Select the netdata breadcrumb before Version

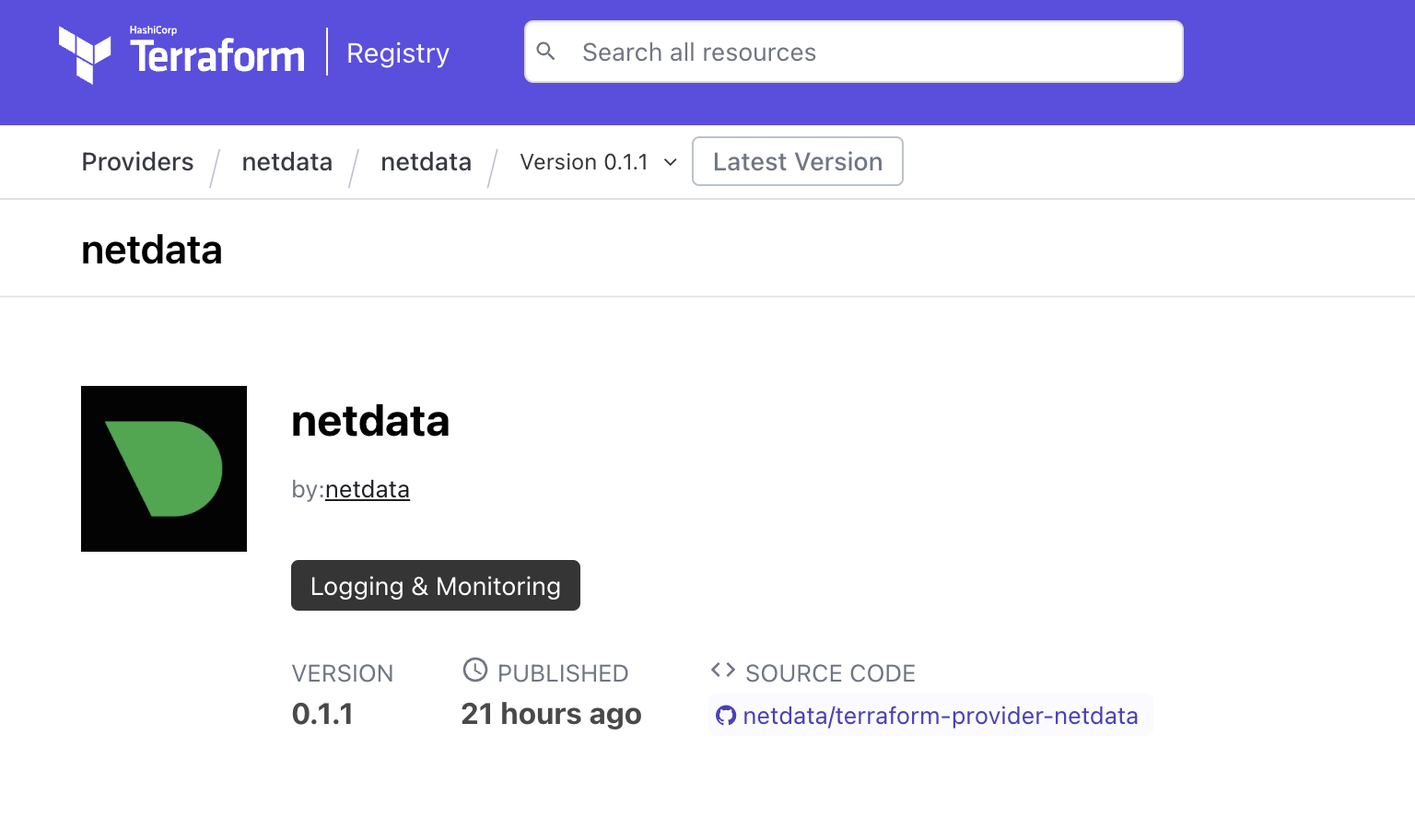tap(426, 162)
